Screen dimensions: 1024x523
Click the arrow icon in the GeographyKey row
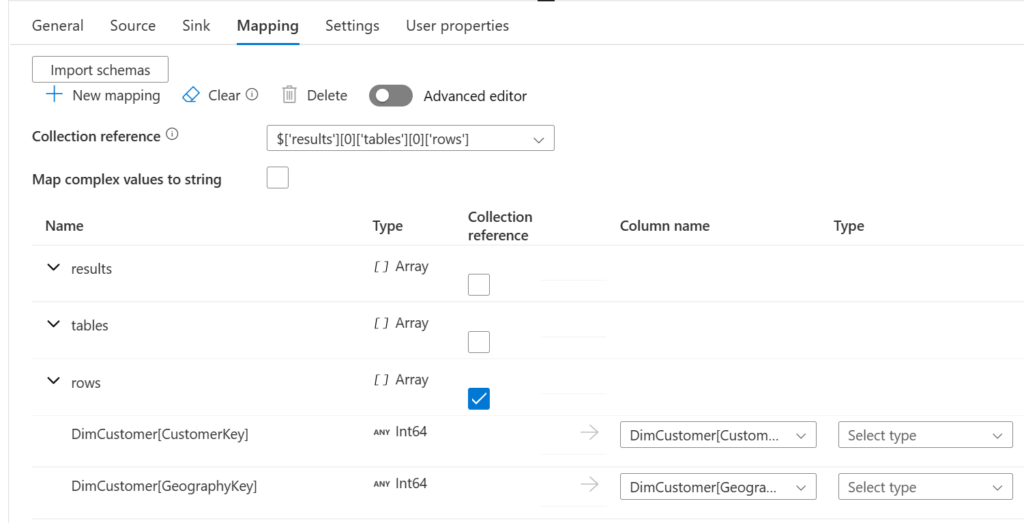click(590, 485)
